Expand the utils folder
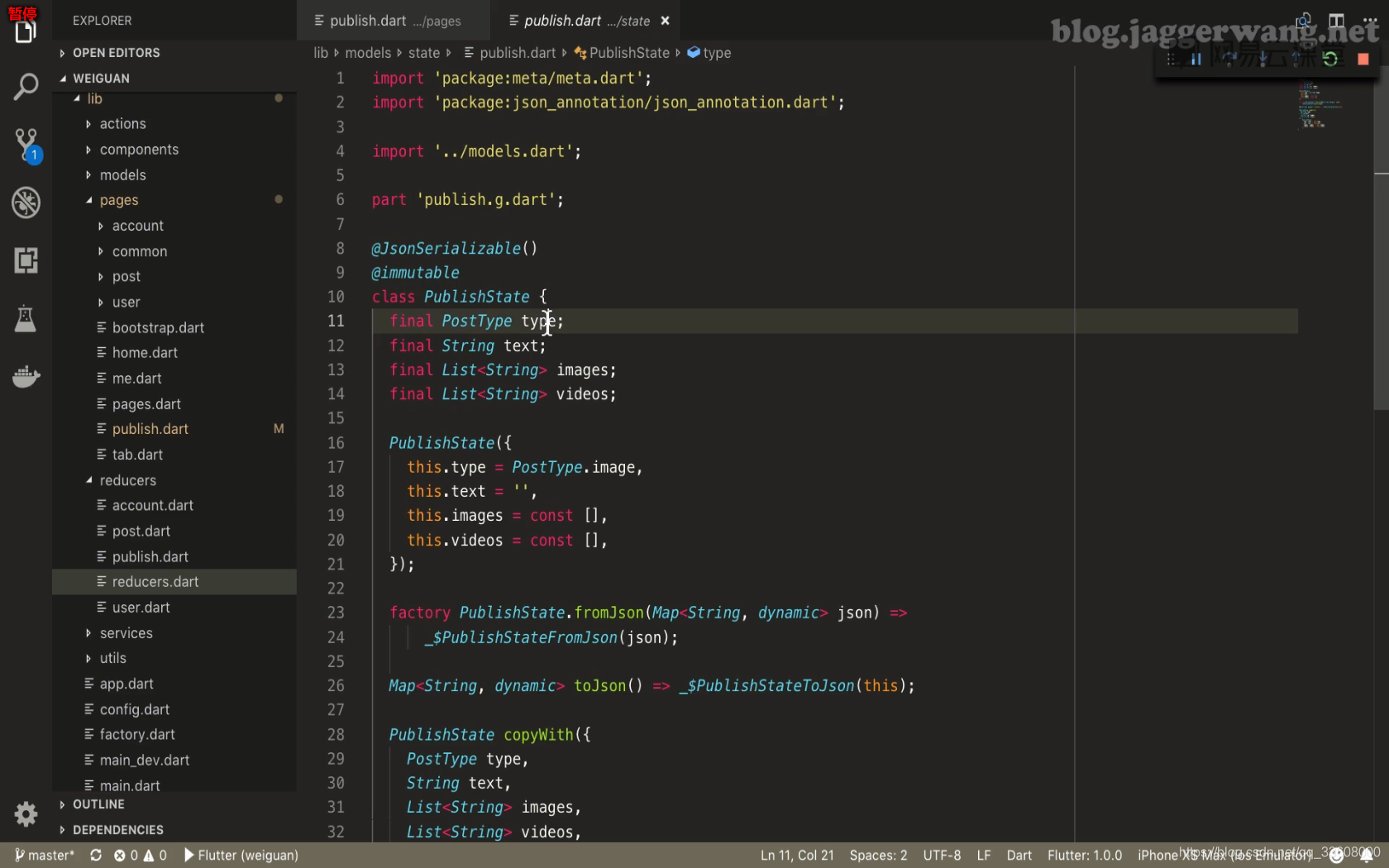Image resolution: width=1389 pixels, height=868 pixels. 174,659
